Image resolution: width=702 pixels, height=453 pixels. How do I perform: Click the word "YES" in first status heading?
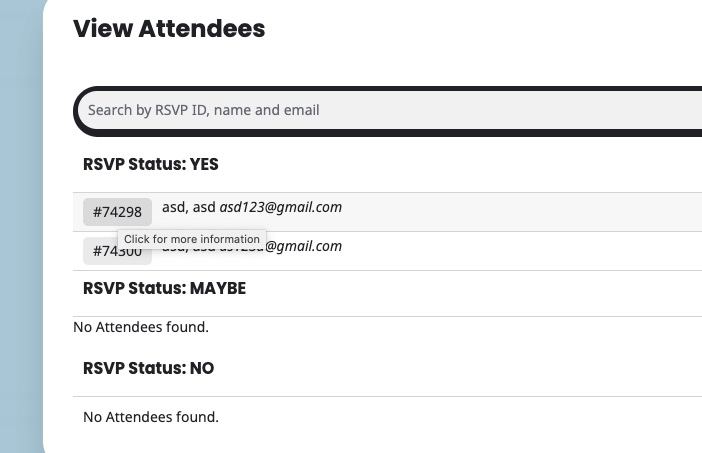204,164
